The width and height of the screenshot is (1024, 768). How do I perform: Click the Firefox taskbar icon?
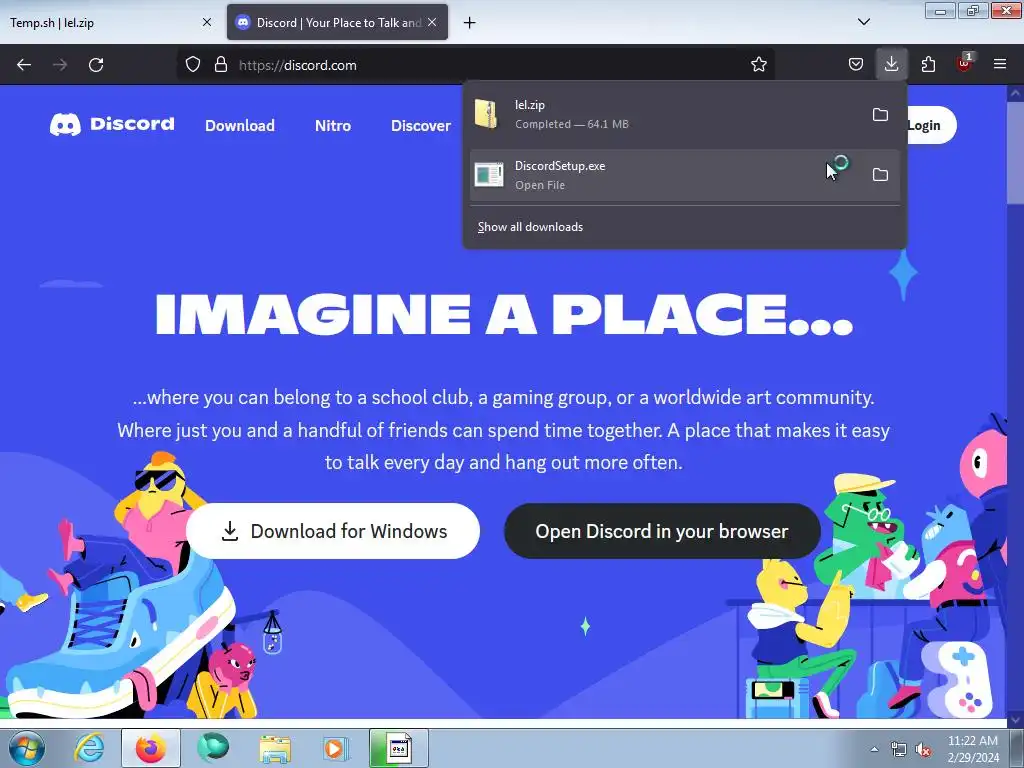pyautogui.click(x=151, y=748)
